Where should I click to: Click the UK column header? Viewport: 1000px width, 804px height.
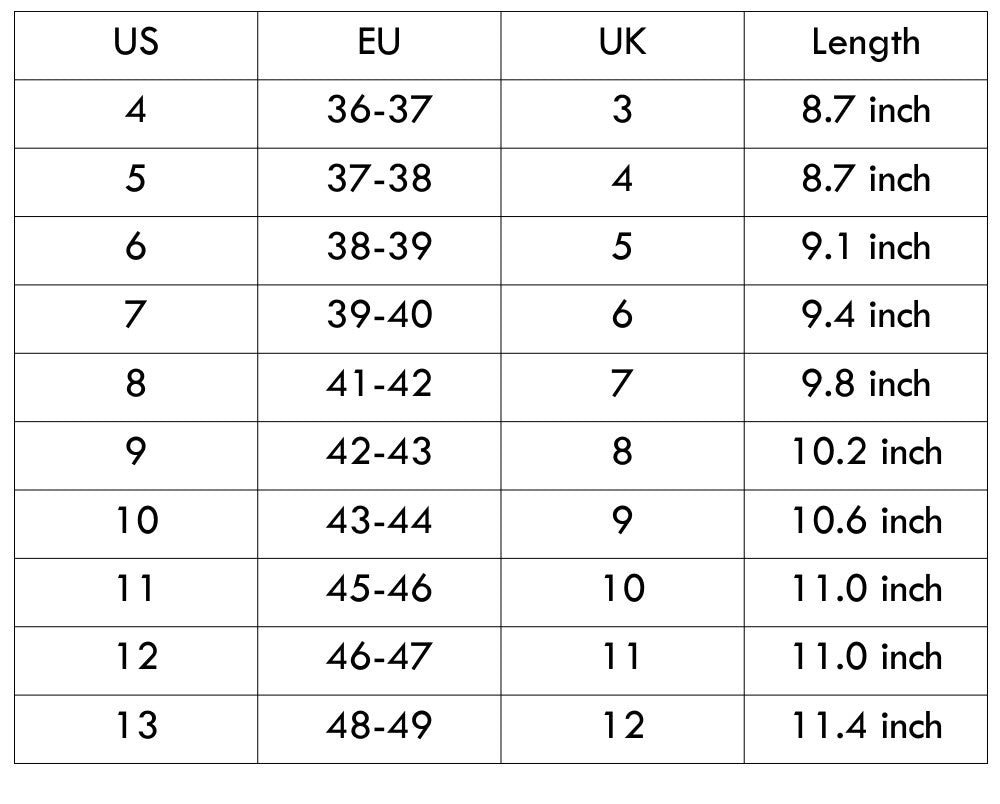622,45
